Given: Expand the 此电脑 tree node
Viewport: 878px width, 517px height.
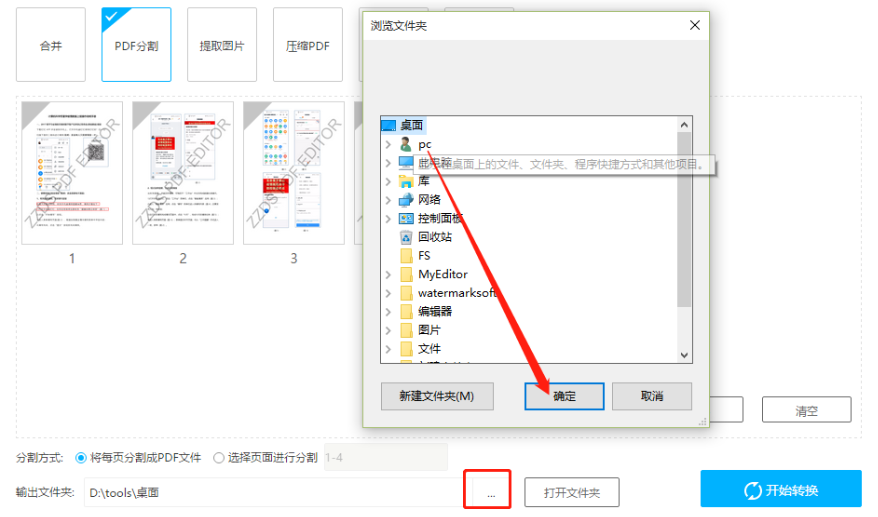Looking at the screenshot, I should click(x=388, y=163).
